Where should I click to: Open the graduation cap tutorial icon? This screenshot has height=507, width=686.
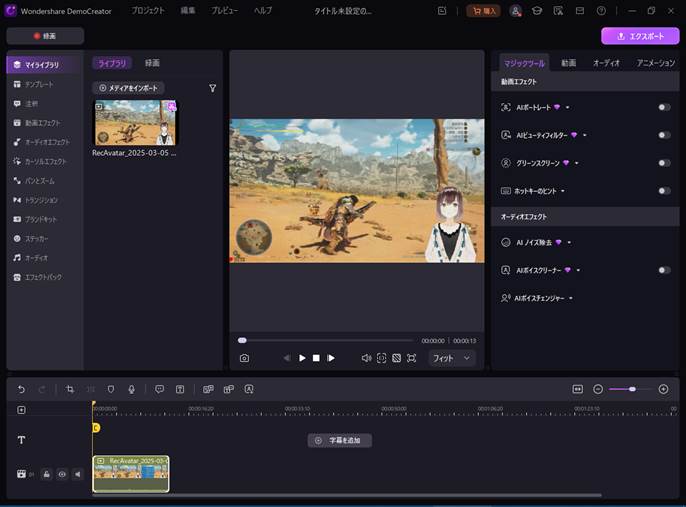pyautogui.click(x=537, y=11)
